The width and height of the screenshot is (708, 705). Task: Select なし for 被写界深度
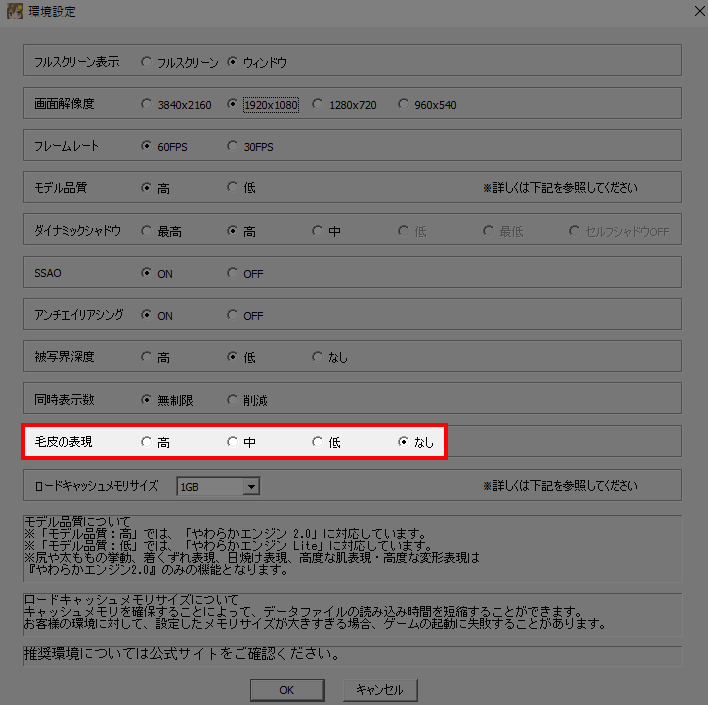318,357
